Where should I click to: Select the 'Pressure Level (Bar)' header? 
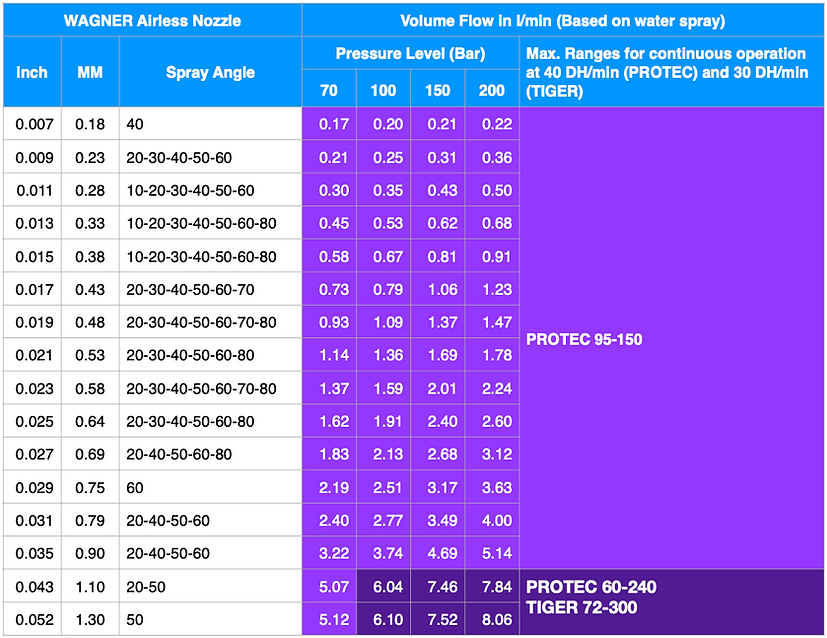click(410, 53)
